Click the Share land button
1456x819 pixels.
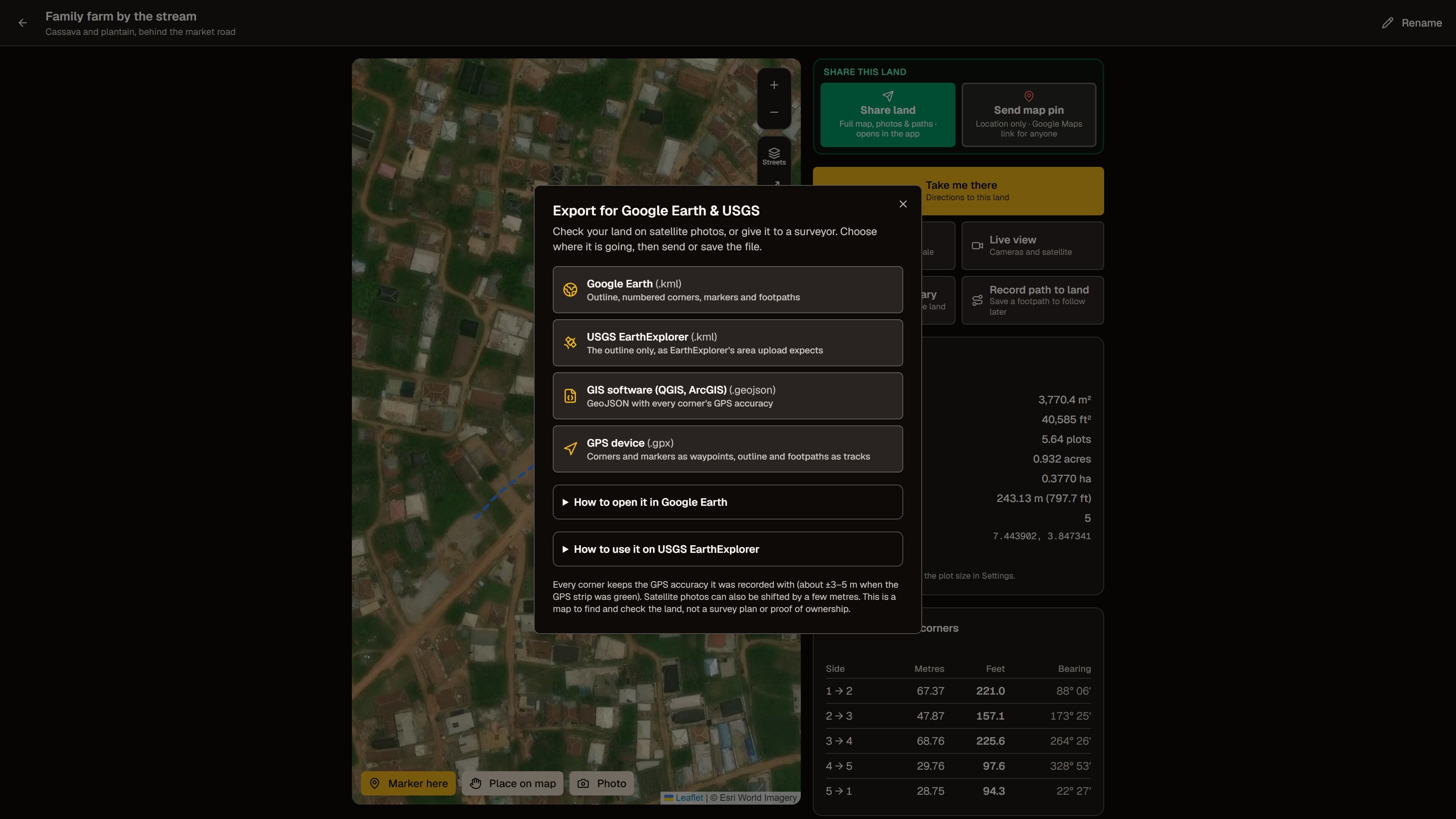[x=887, y=115]
